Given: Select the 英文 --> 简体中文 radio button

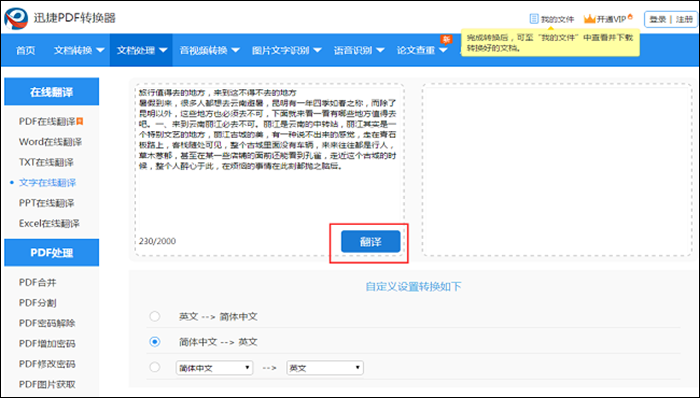Looking at the screenshot, I should pos(154,316).
